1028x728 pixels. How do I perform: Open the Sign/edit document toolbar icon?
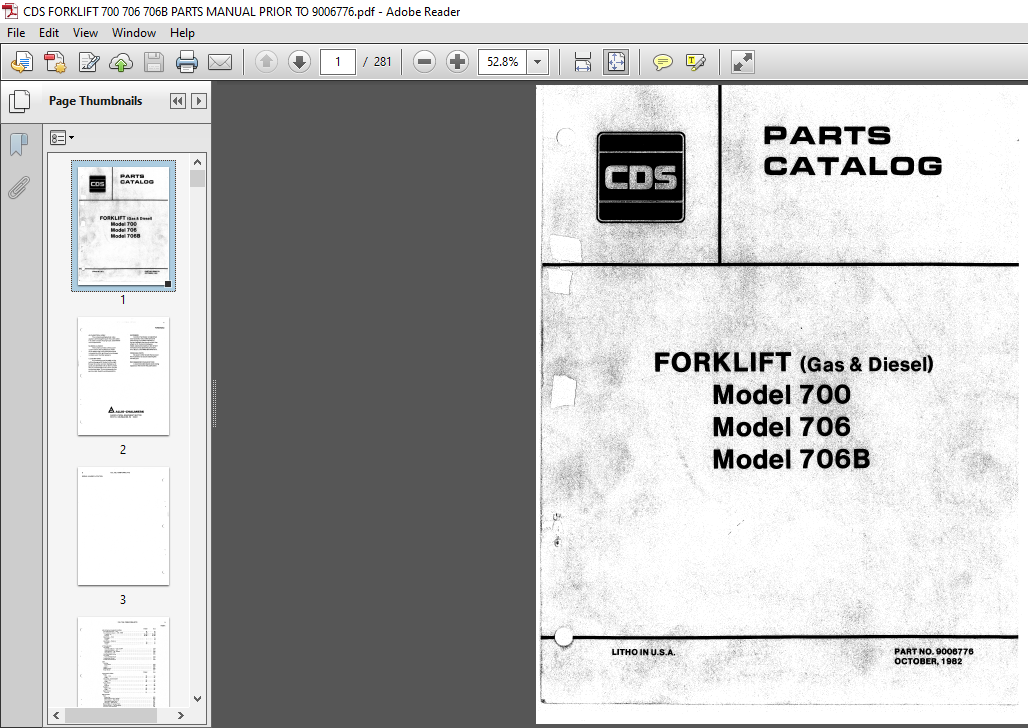click(89, 62)
